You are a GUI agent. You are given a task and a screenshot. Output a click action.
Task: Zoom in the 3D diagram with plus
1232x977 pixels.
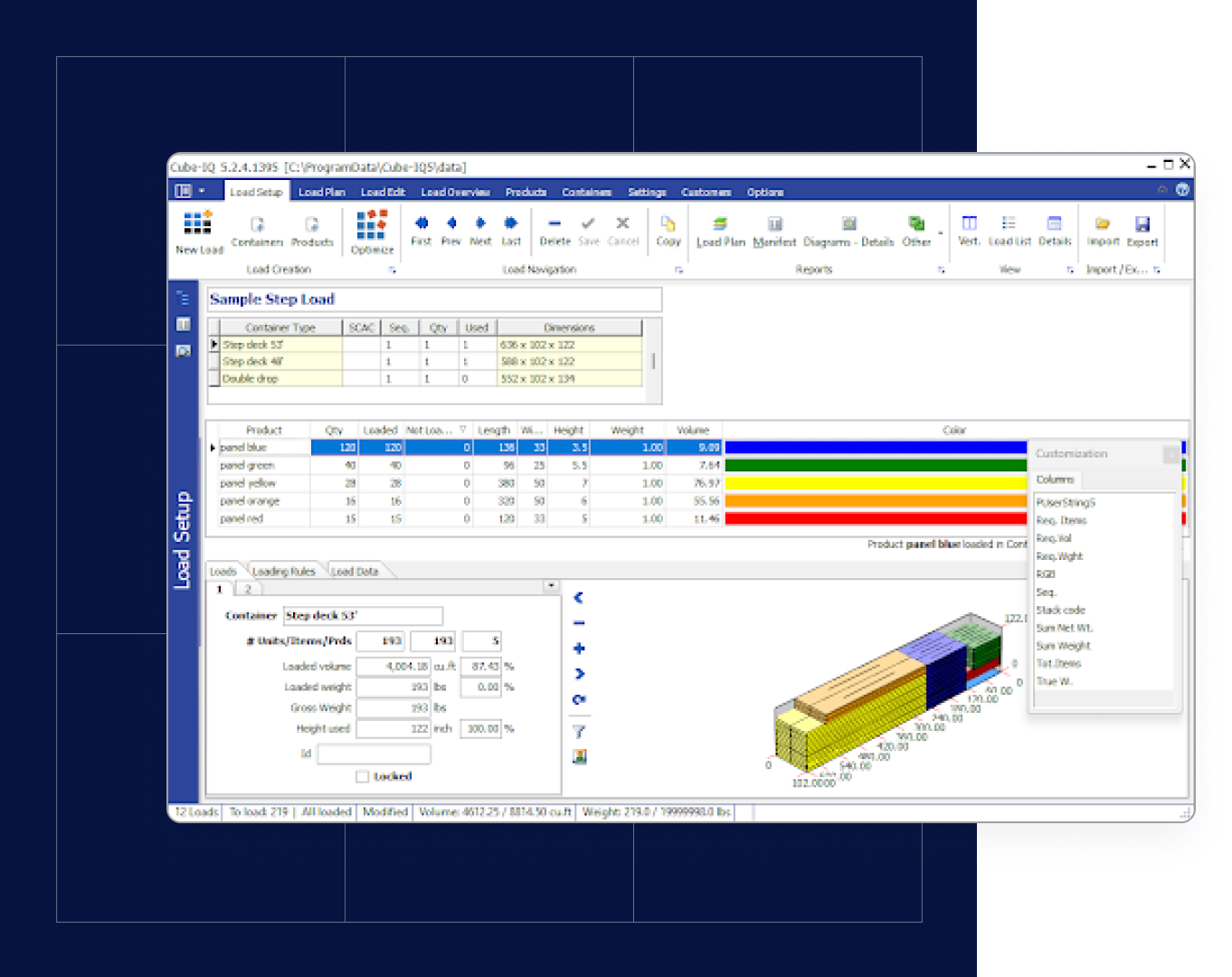[579, 649]
